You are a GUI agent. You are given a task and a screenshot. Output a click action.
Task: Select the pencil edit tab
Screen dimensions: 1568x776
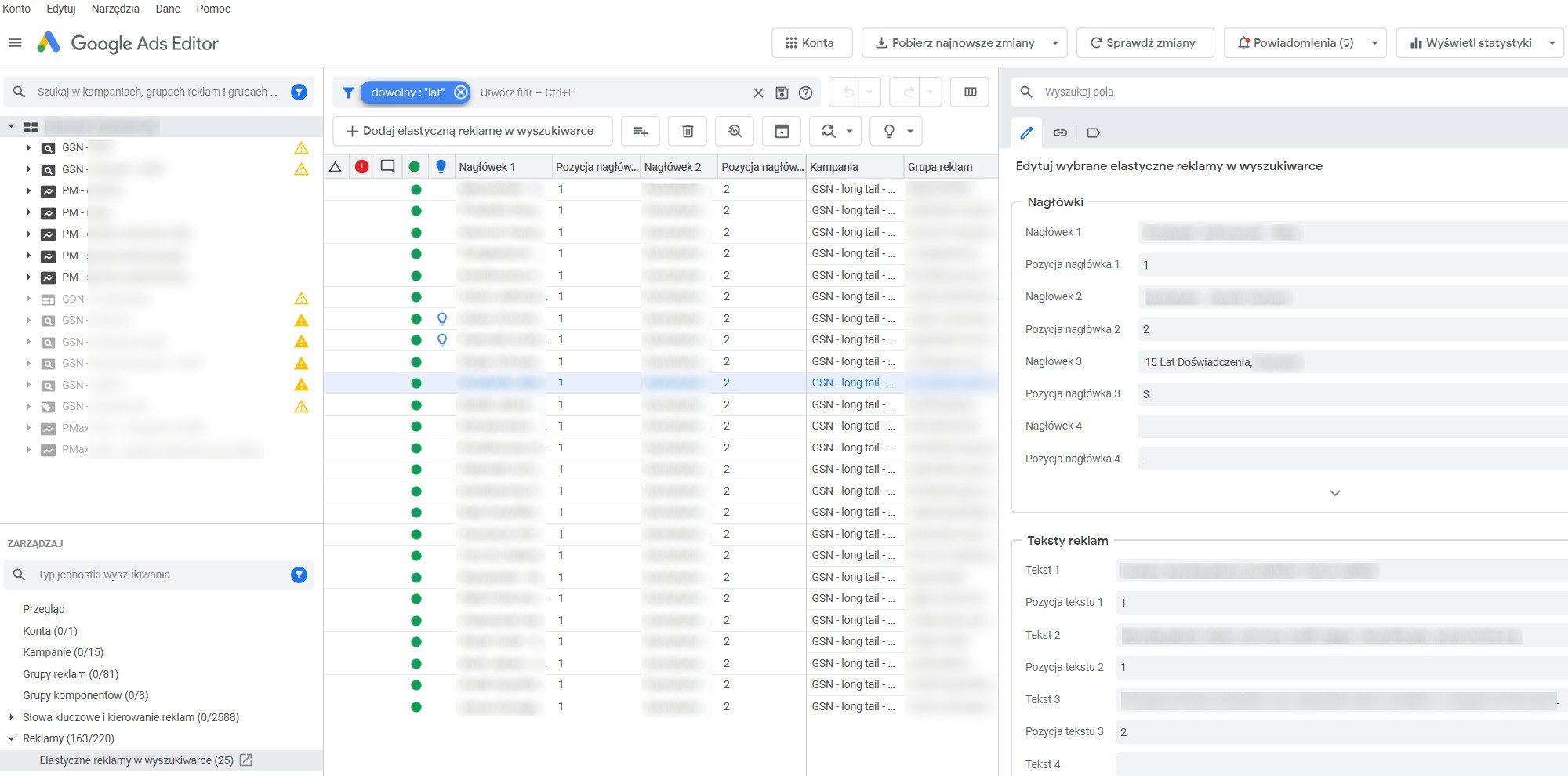point(1026,132)
